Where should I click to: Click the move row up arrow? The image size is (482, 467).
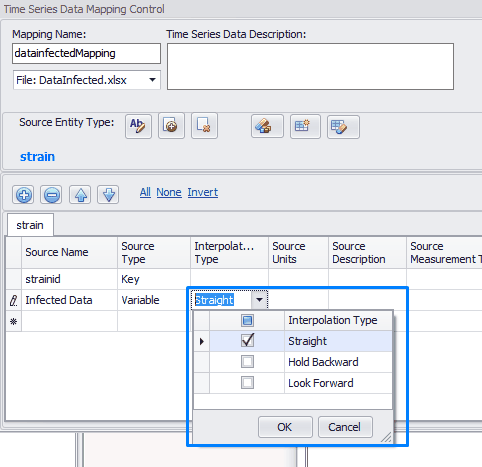click(80, 195)
